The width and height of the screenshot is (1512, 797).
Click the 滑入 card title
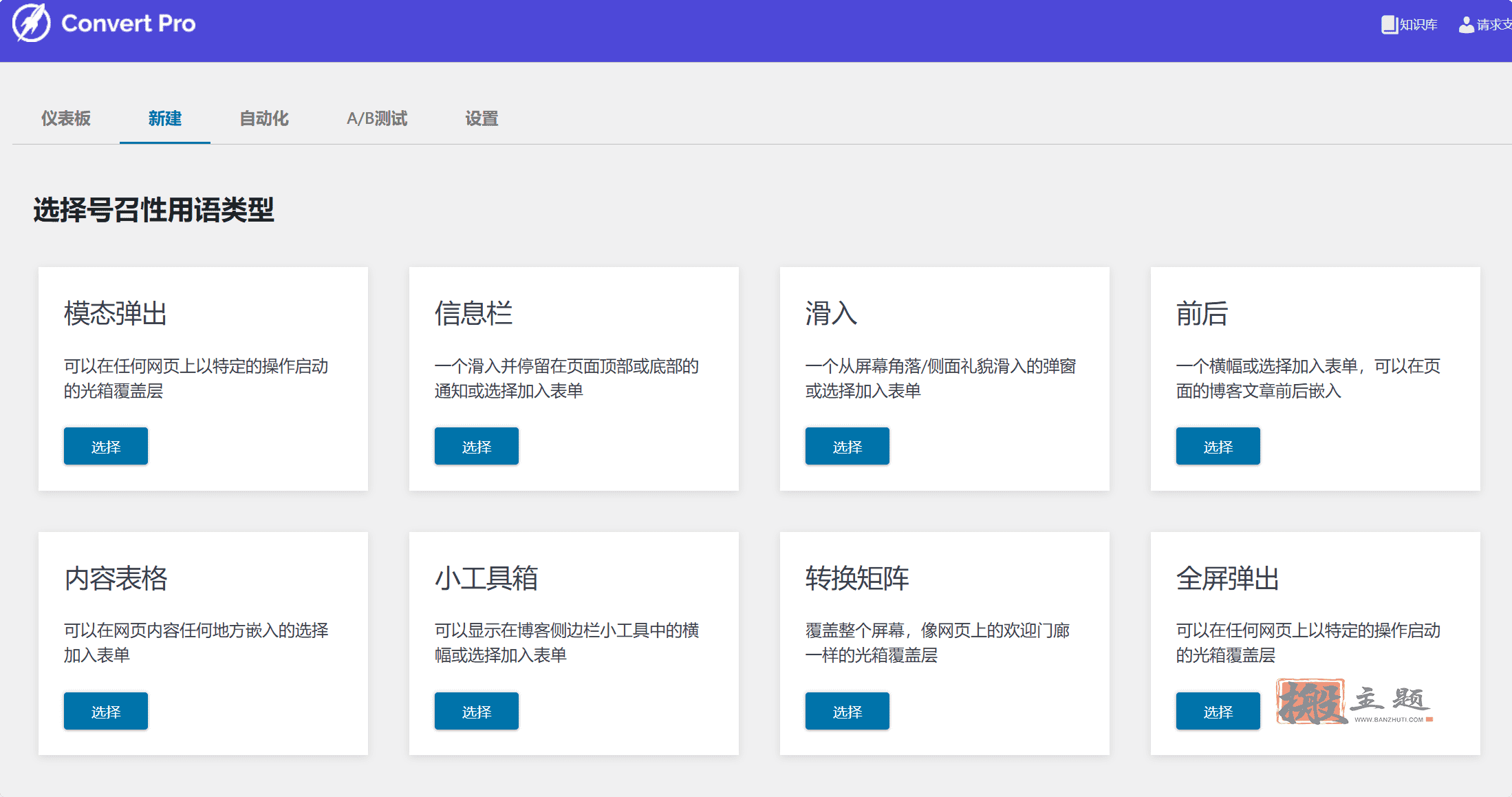[x=831, y=313]
